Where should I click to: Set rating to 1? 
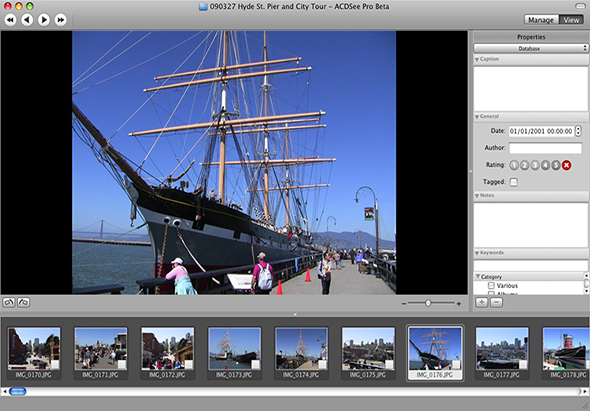click(514, 165)
